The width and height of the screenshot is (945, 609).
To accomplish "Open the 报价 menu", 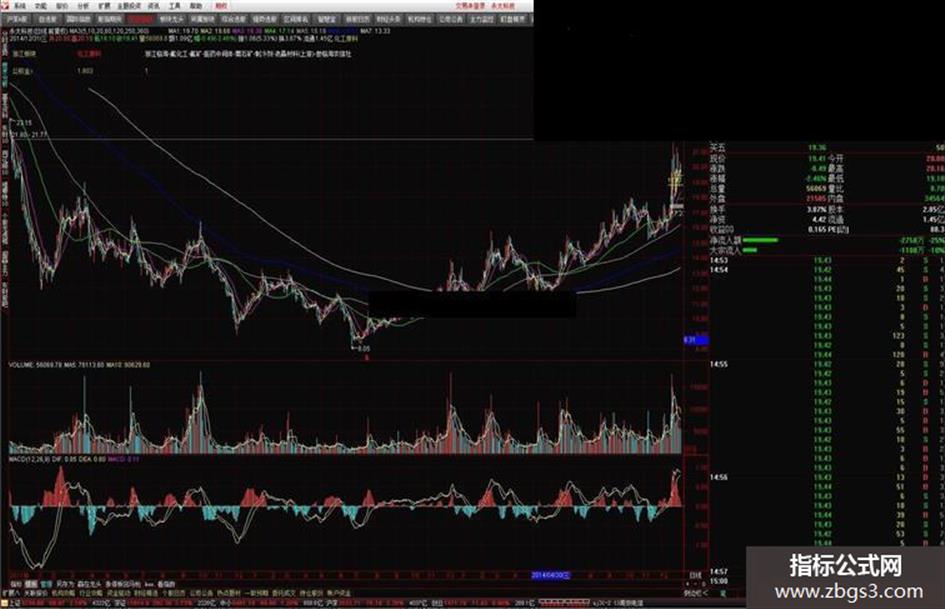I will point(62,5).
